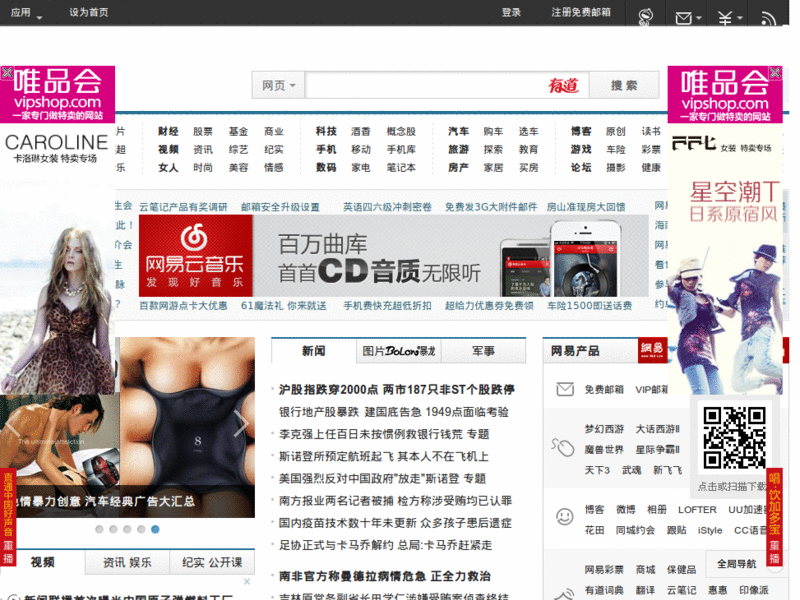
Task: Click the 房产 navigation link
Action: 458,167
